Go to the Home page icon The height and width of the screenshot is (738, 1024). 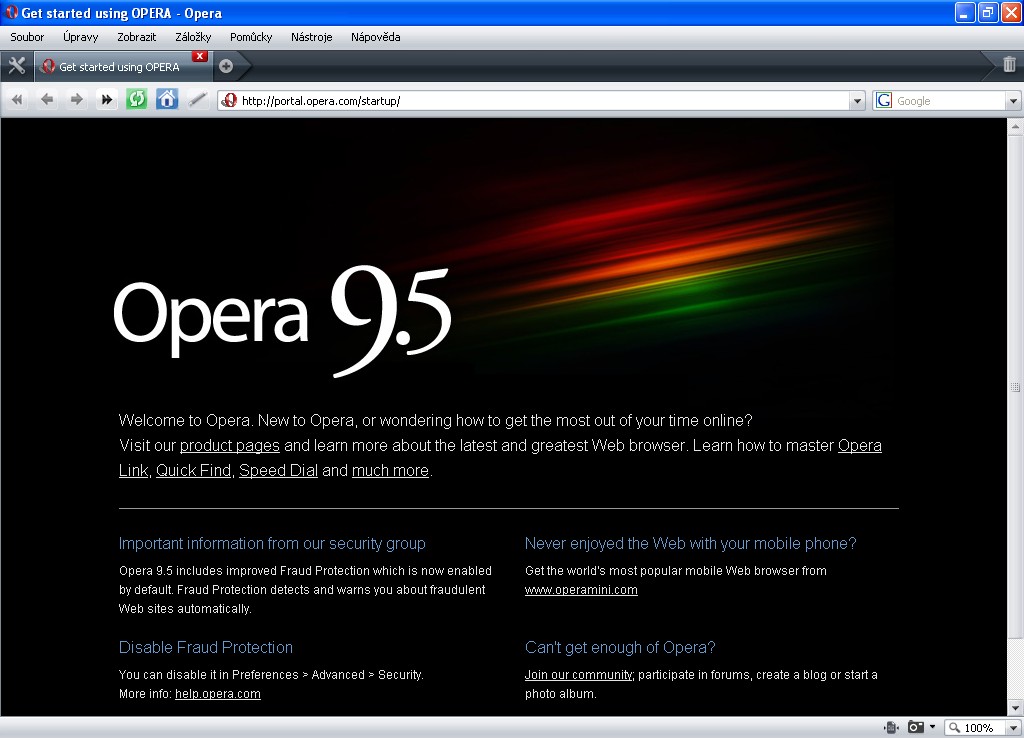167,100
